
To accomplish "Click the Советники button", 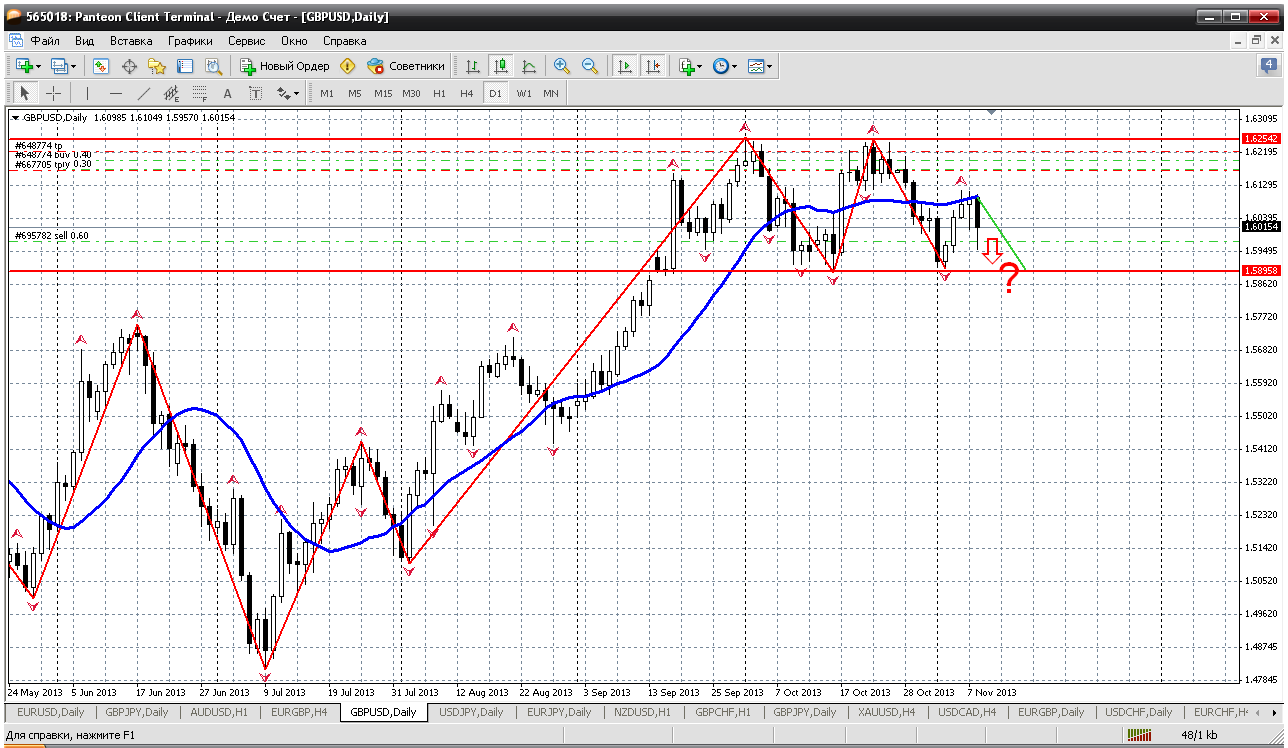I will pyautogui.click(x=406, y=66).
